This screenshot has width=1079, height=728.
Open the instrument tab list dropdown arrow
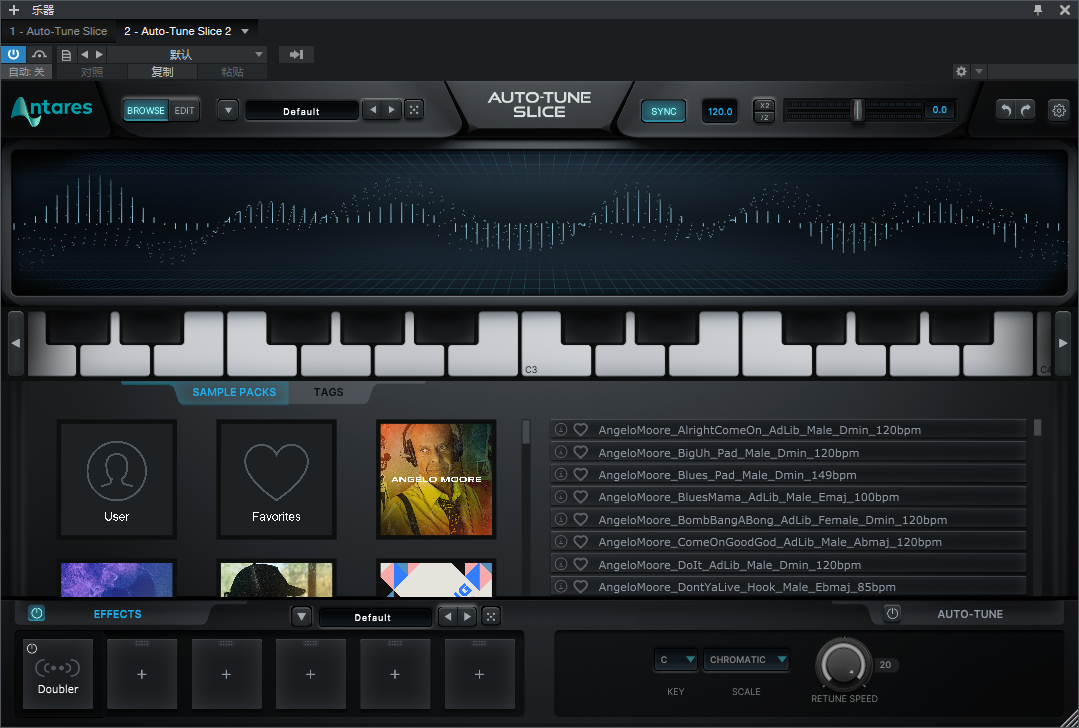click(245, 31)
